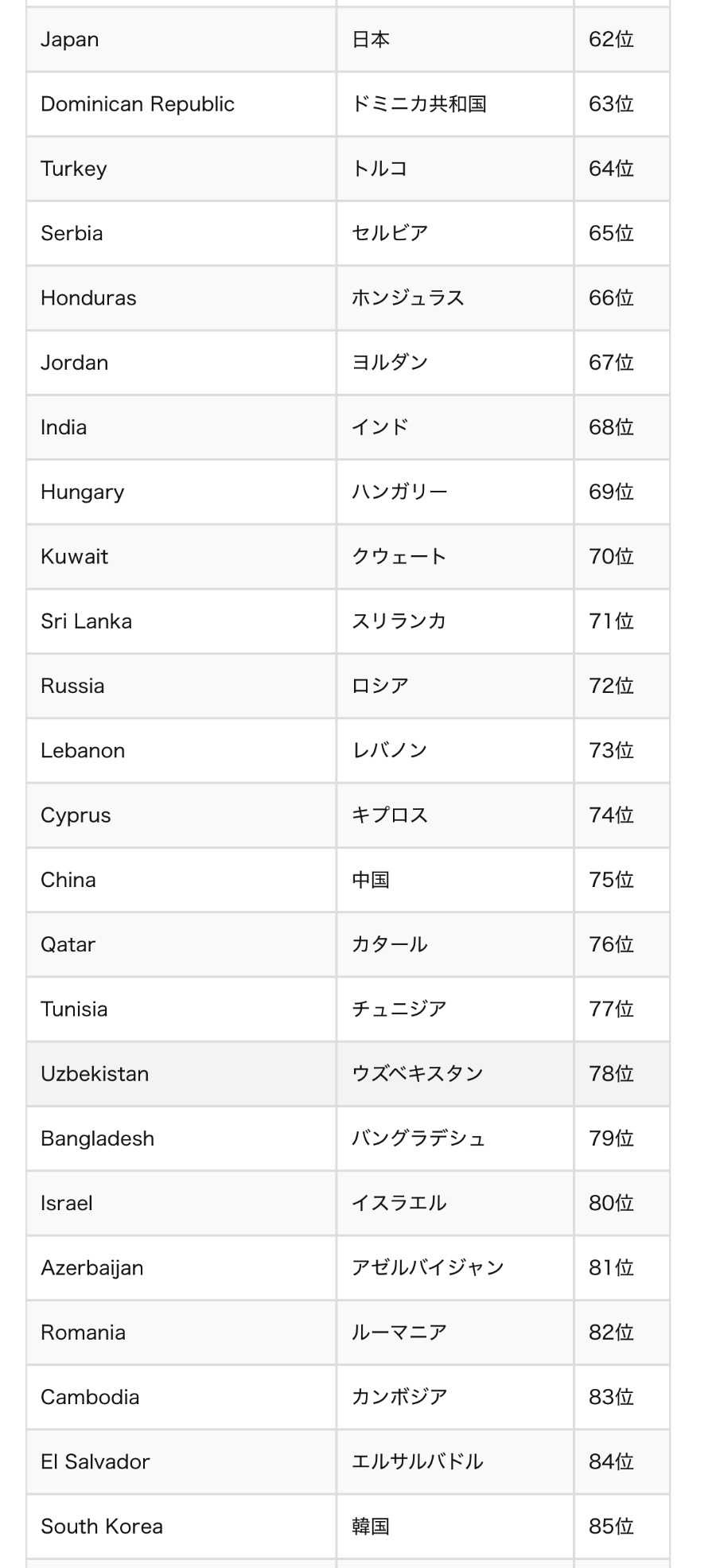716x1568 pixels.
Task: Click the 67位 rank for Jordan
Action: tap(611, 363)
